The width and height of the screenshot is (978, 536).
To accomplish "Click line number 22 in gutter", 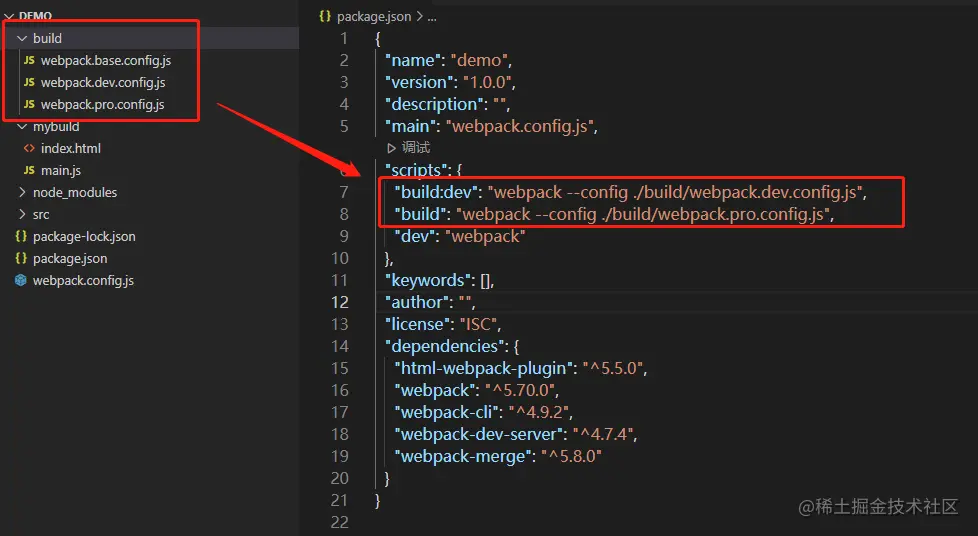I will coord(339,522).
